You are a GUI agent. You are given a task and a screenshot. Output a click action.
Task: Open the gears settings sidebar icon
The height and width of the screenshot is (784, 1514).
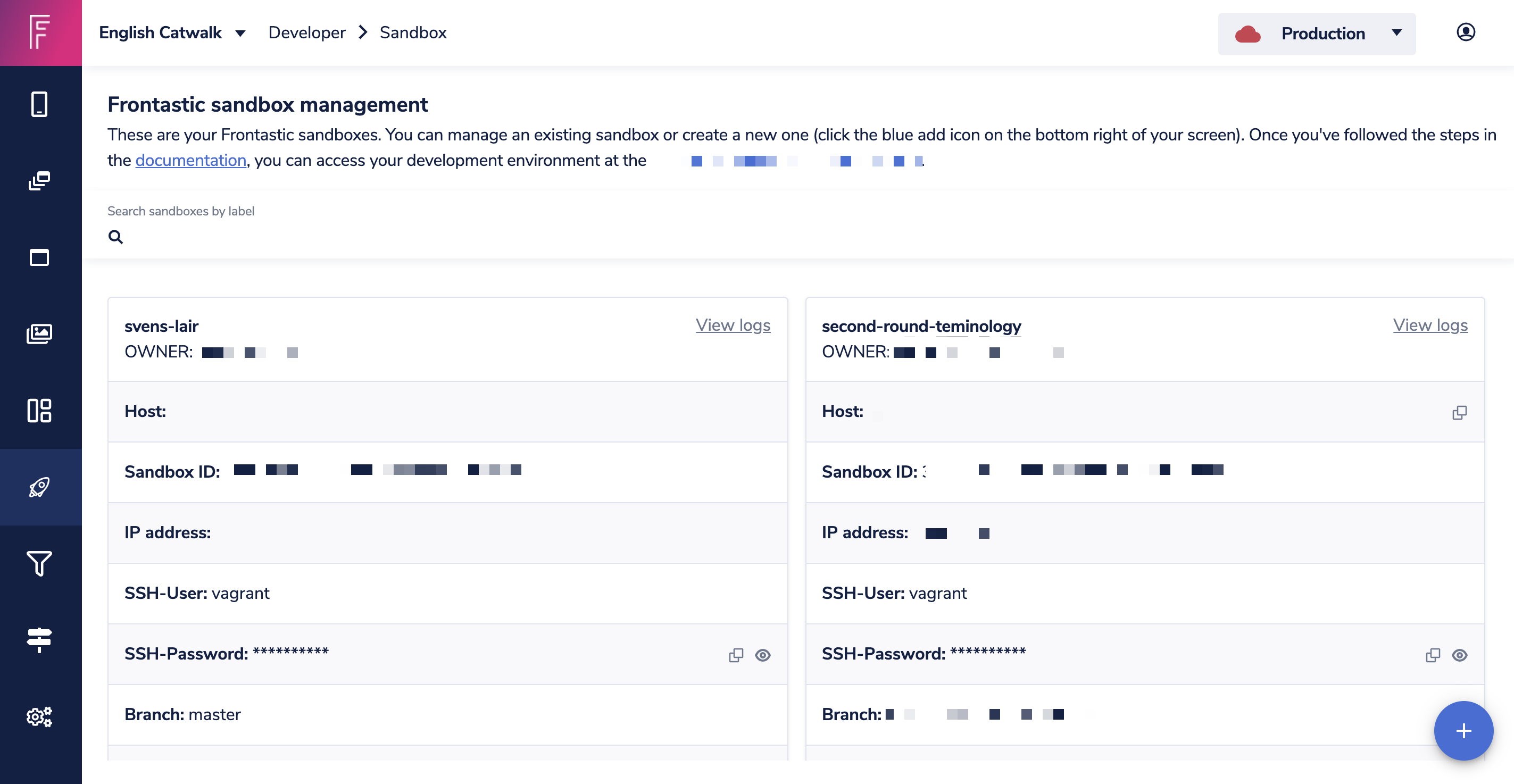(39, 716)
